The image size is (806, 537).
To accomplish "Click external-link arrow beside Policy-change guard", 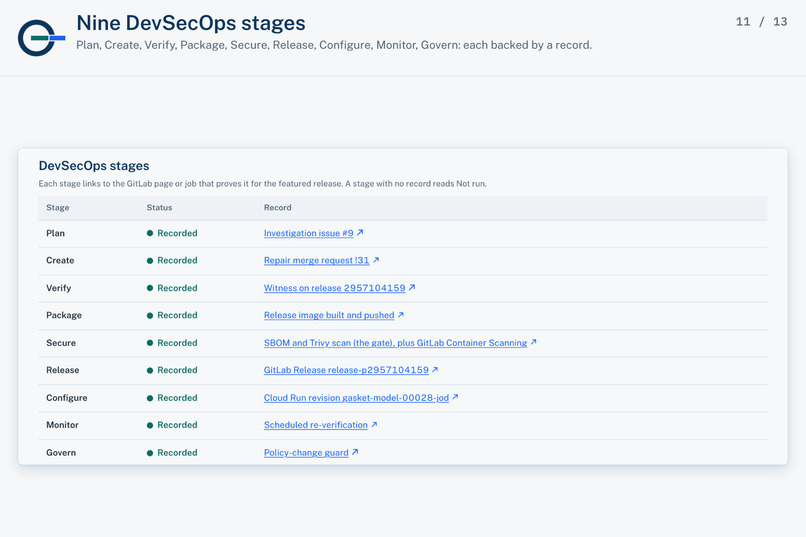I will [355, 452].
